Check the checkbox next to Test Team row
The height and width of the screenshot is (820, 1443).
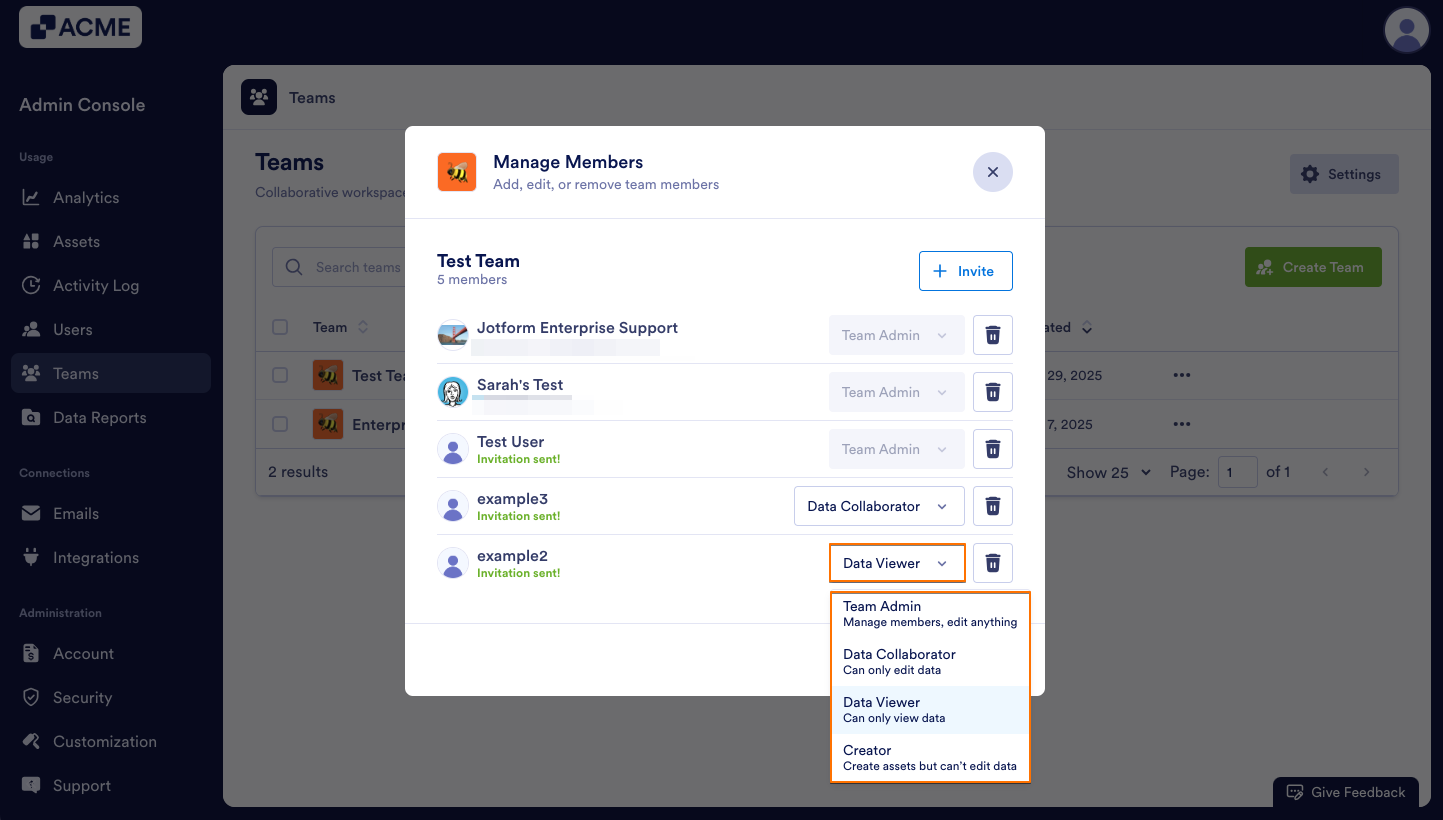pyautogui.click(x=279, y=374)
